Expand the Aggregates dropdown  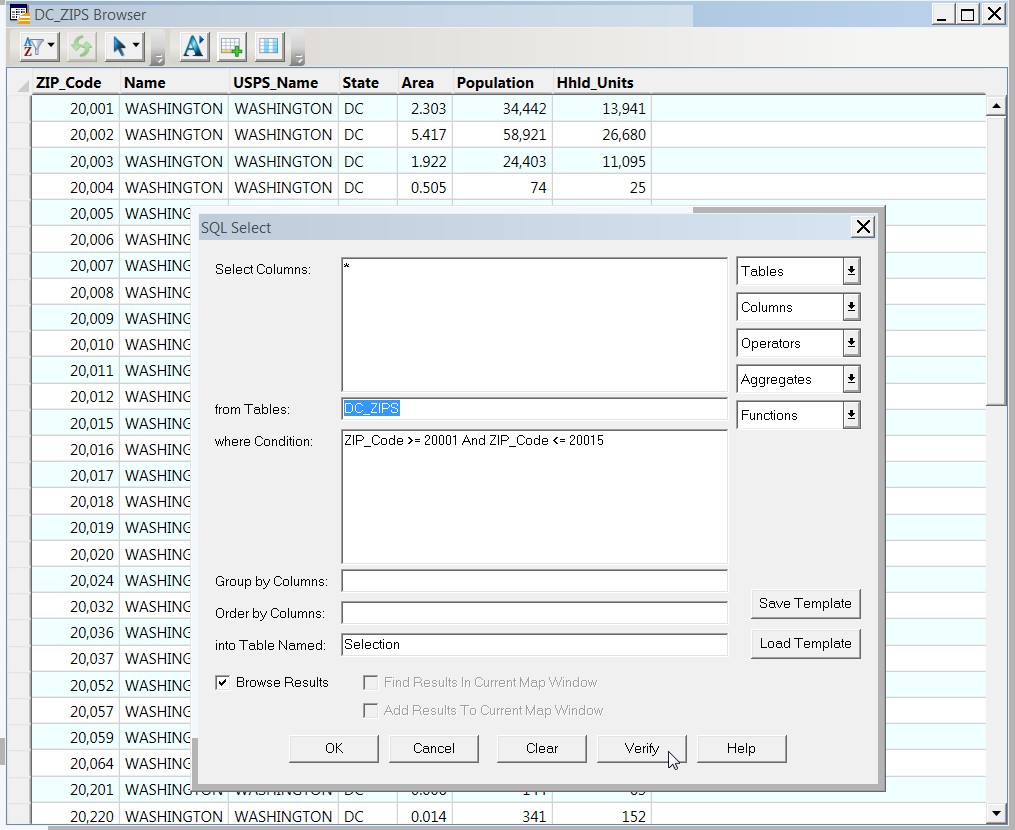(x=850, y=379)
